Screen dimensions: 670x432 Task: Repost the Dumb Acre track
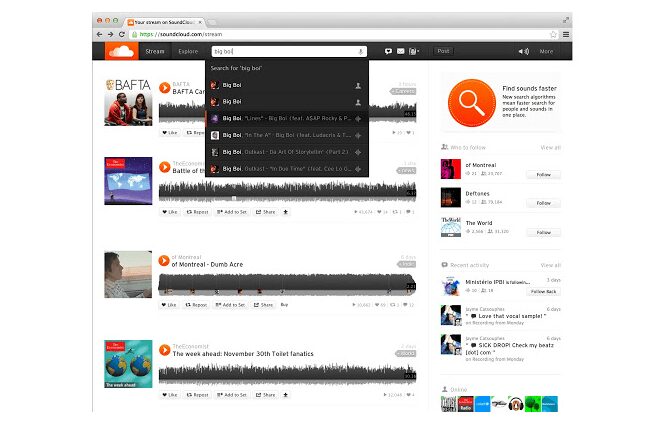pos(196,305)
